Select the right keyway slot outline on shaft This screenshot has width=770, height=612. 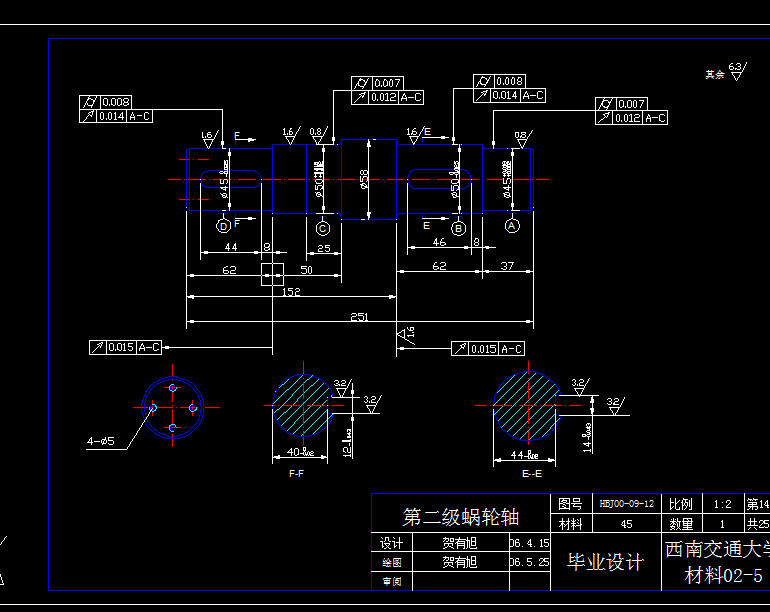point(440,179)
